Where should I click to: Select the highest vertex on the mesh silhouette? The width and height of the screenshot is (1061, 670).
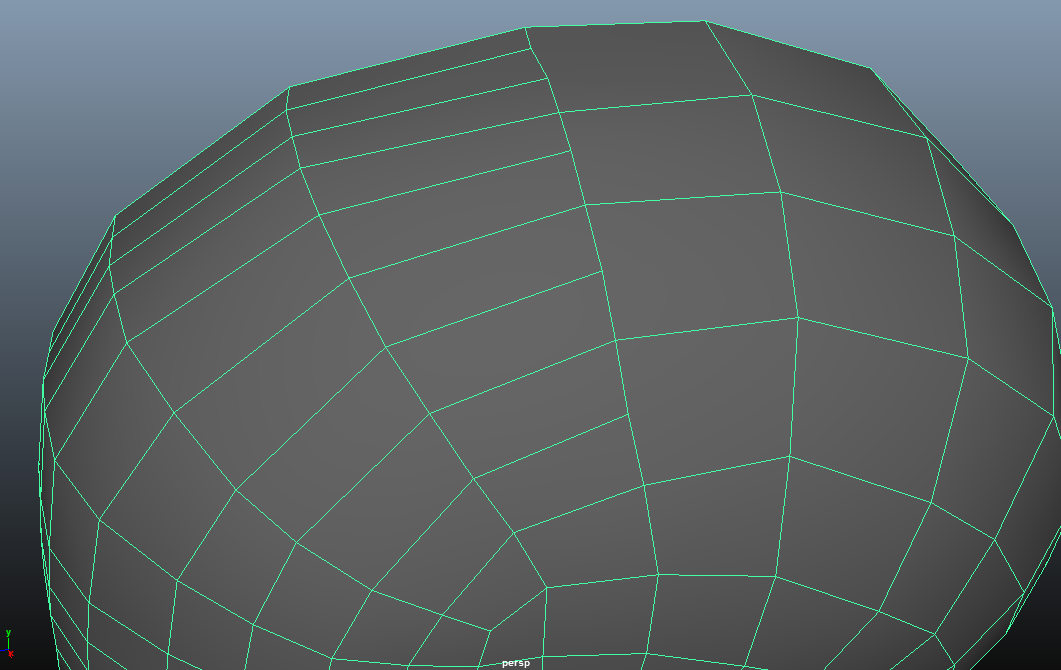pos(703,21)
